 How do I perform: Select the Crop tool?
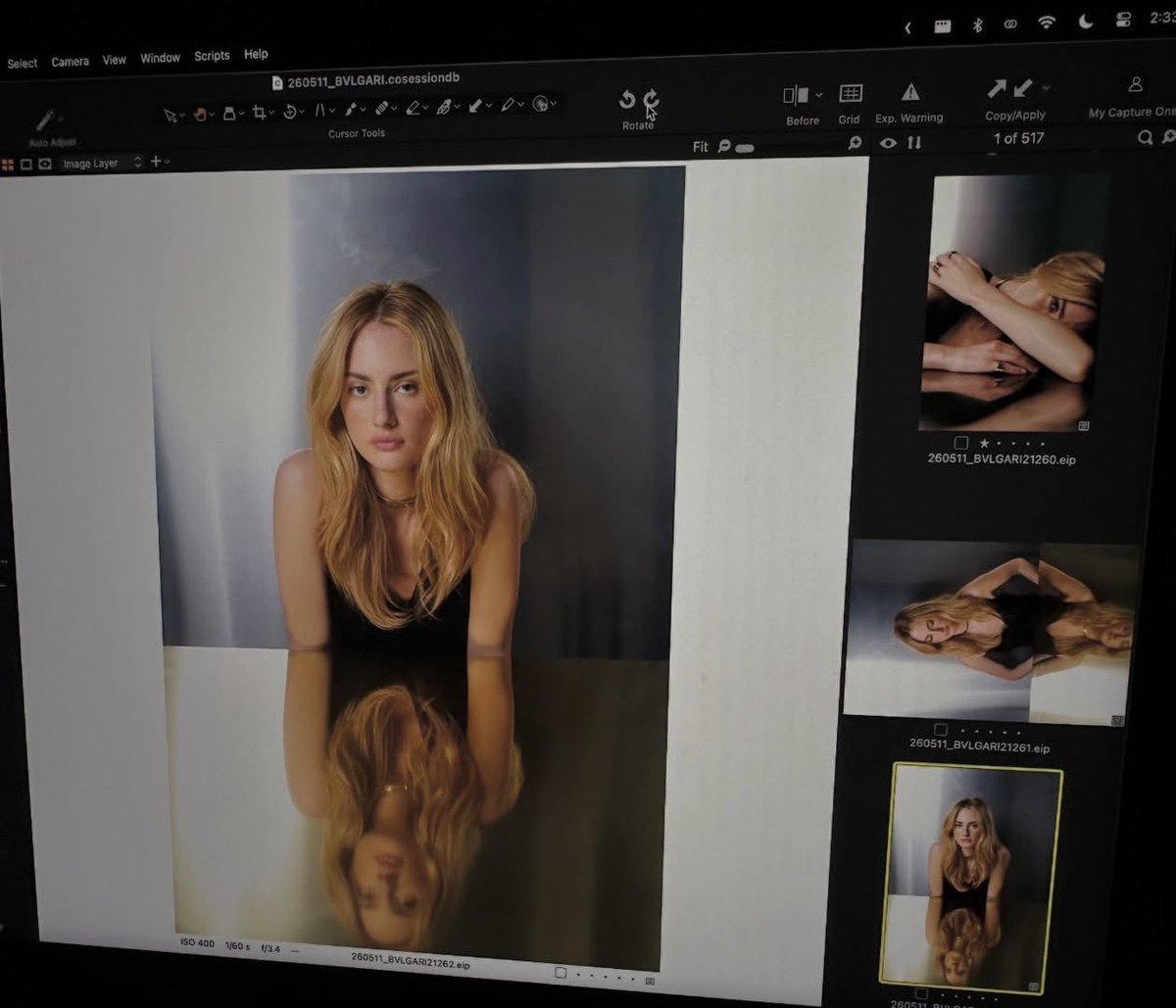pos(260,113)
